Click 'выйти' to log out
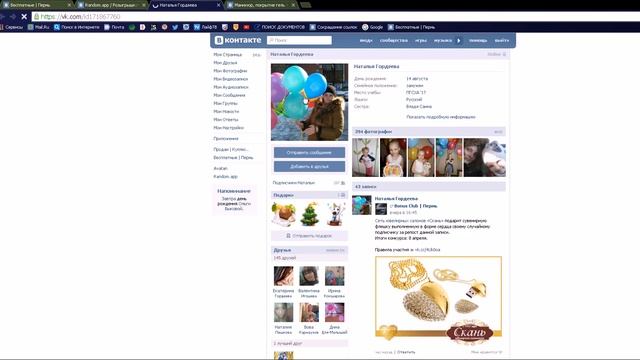Viewport: 640px width, 360px height. click(x=502, y=40)
